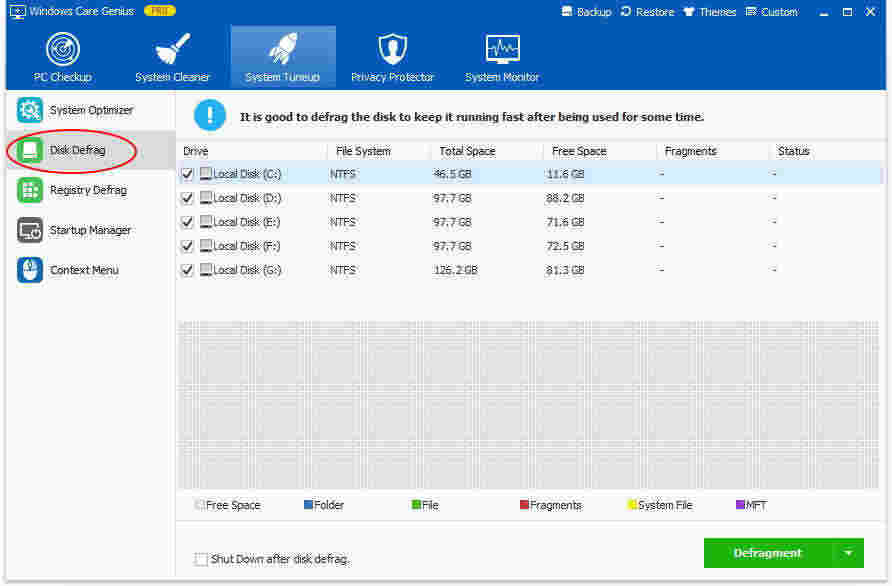Start the Defragment operation
The height and width of the screenshot is (586, 892).
(768, 553)
